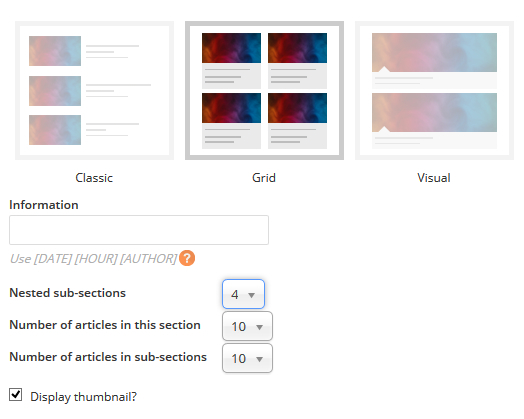Click the Display thumbnail? label
The height and width of the screenshot is (419, 524).
pyautogui.click(x=84, y=397)
